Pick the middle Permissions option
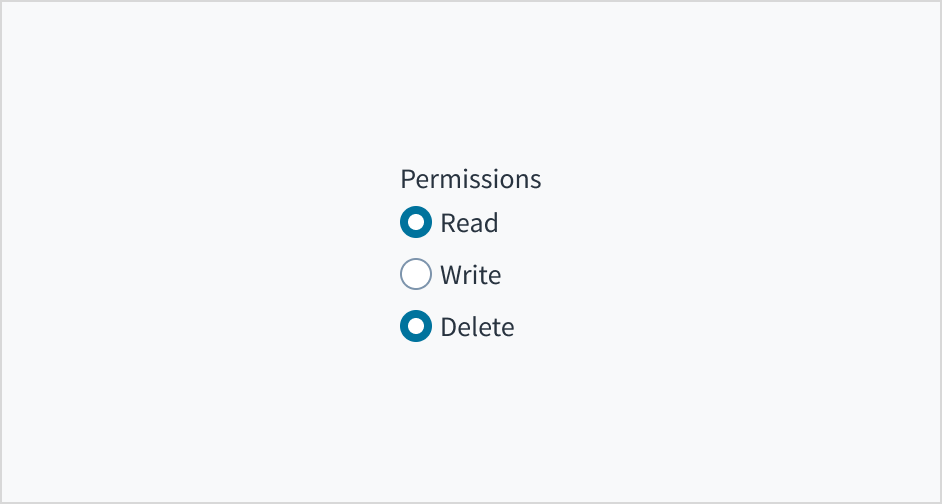 click(416, 275)
